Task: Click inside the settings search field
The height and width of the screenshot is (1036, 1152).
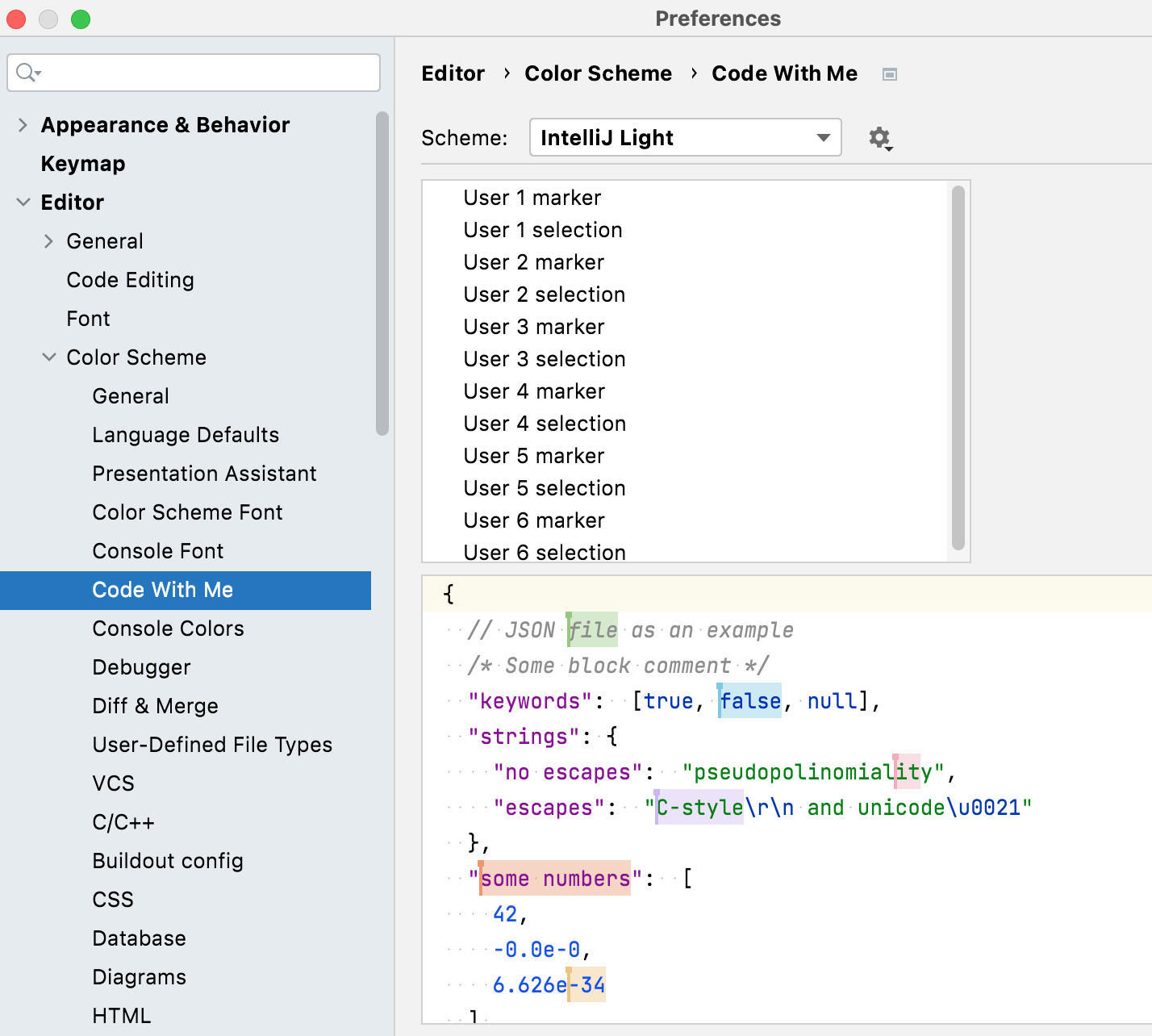Action: 194,73
